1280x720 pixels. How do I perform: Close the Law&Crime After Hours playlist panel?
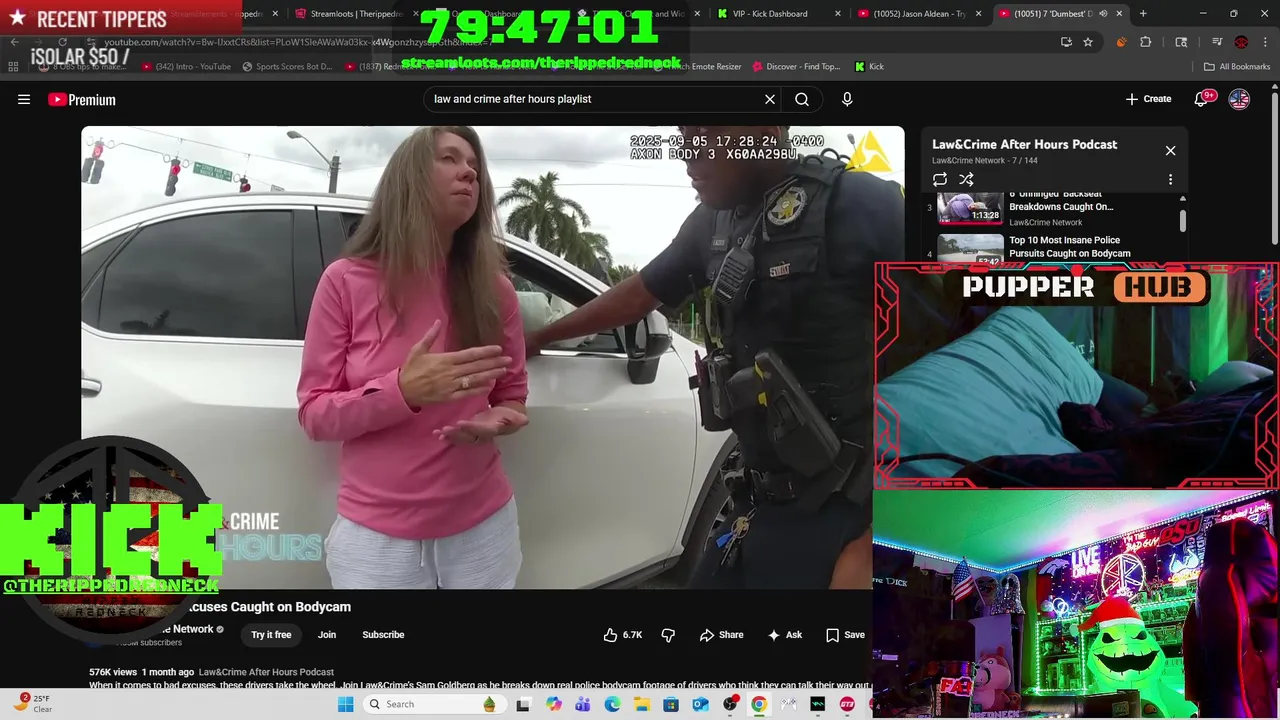[1170, 151]
